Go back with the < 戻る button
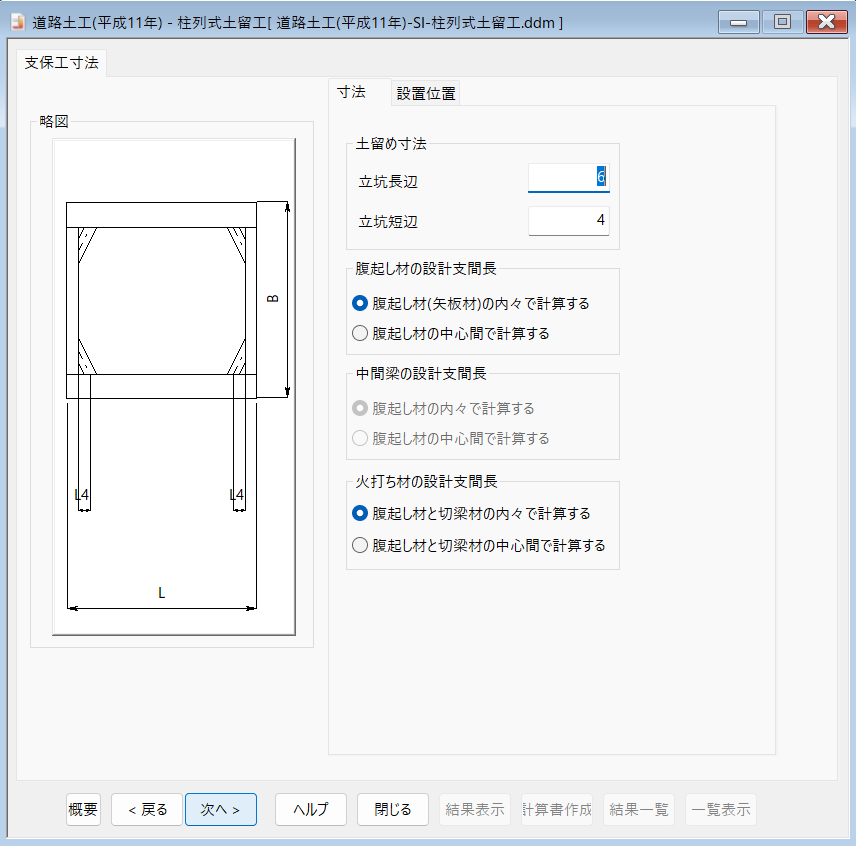This screenshot has width=856, height=846. click(x=147, y=809)
